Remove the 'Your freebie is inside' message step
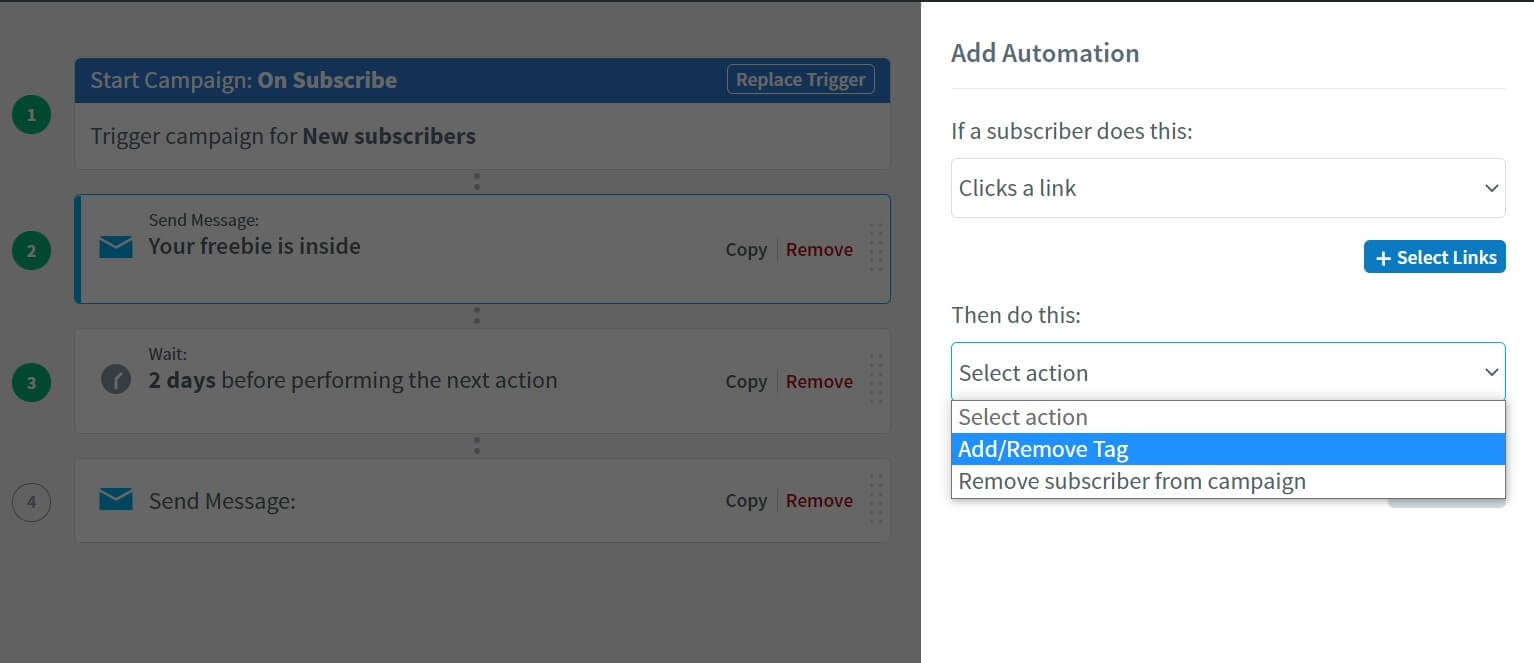Viewport: 1534px width, 663px height. (x=819, y=250)
